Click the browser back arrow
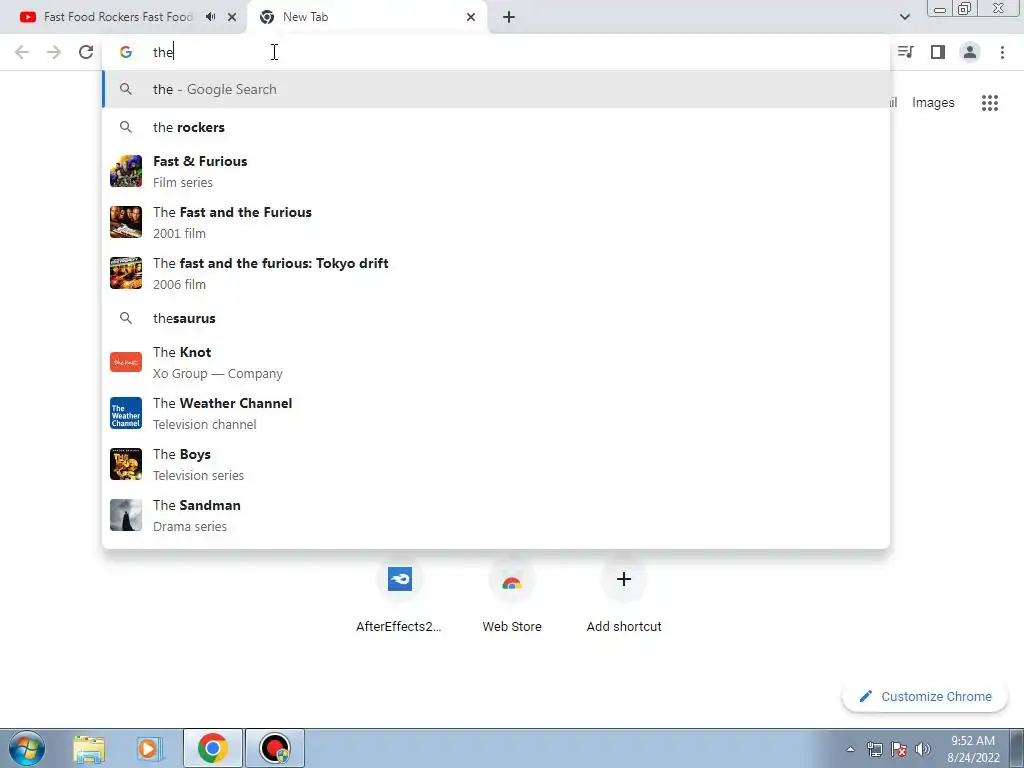The width and height of the screenshot is (1024, 768). coord(22,52)
